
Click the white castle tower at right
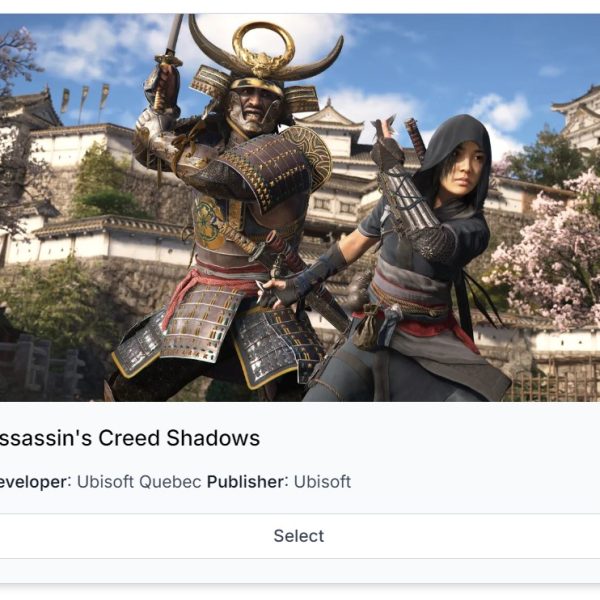click(579, 118)
